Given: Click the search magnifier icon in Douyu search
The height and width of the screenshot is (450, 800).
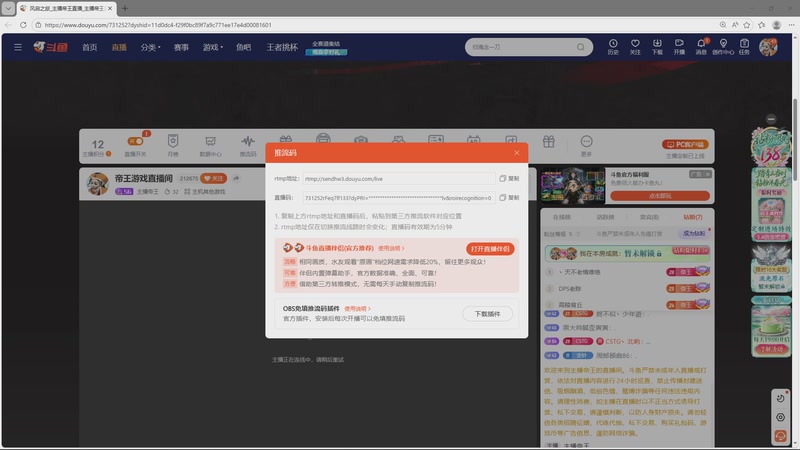Looking at the screenshot, I should [581, 47].
